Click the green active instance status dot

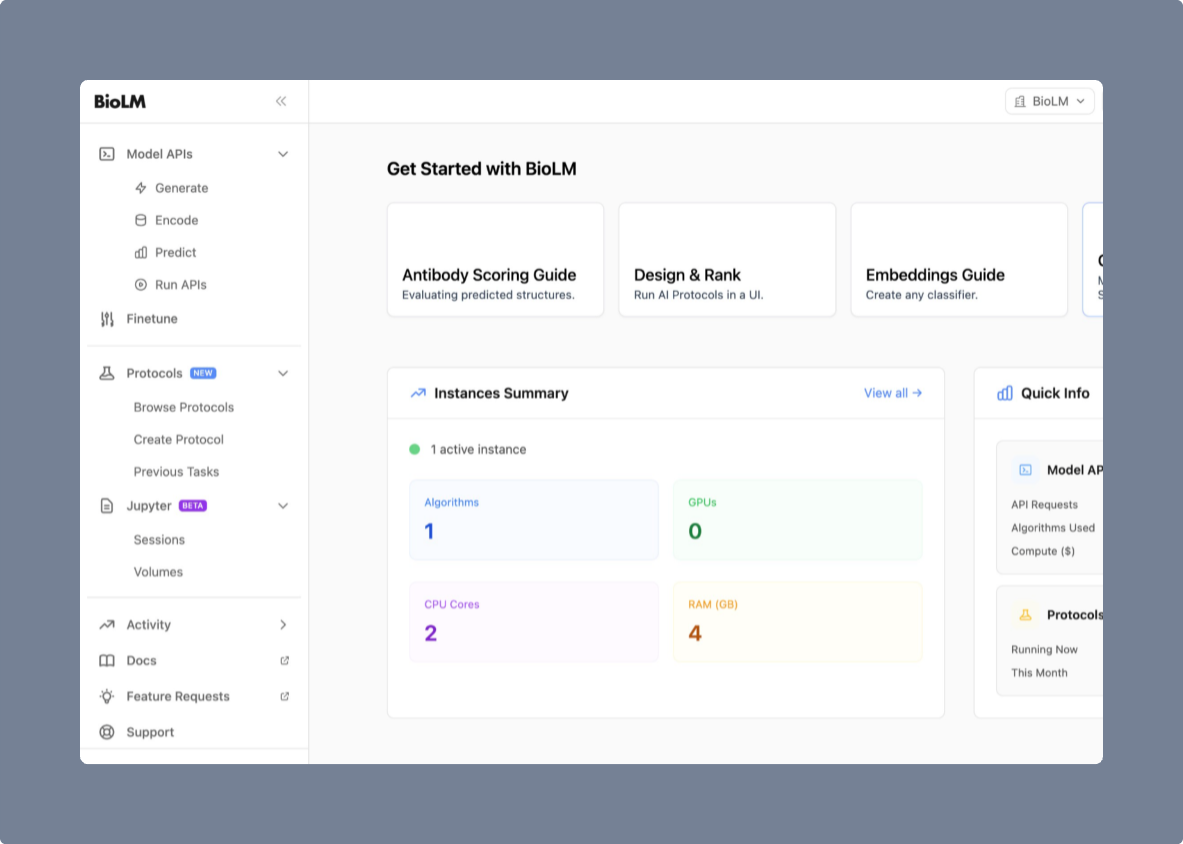415,449
